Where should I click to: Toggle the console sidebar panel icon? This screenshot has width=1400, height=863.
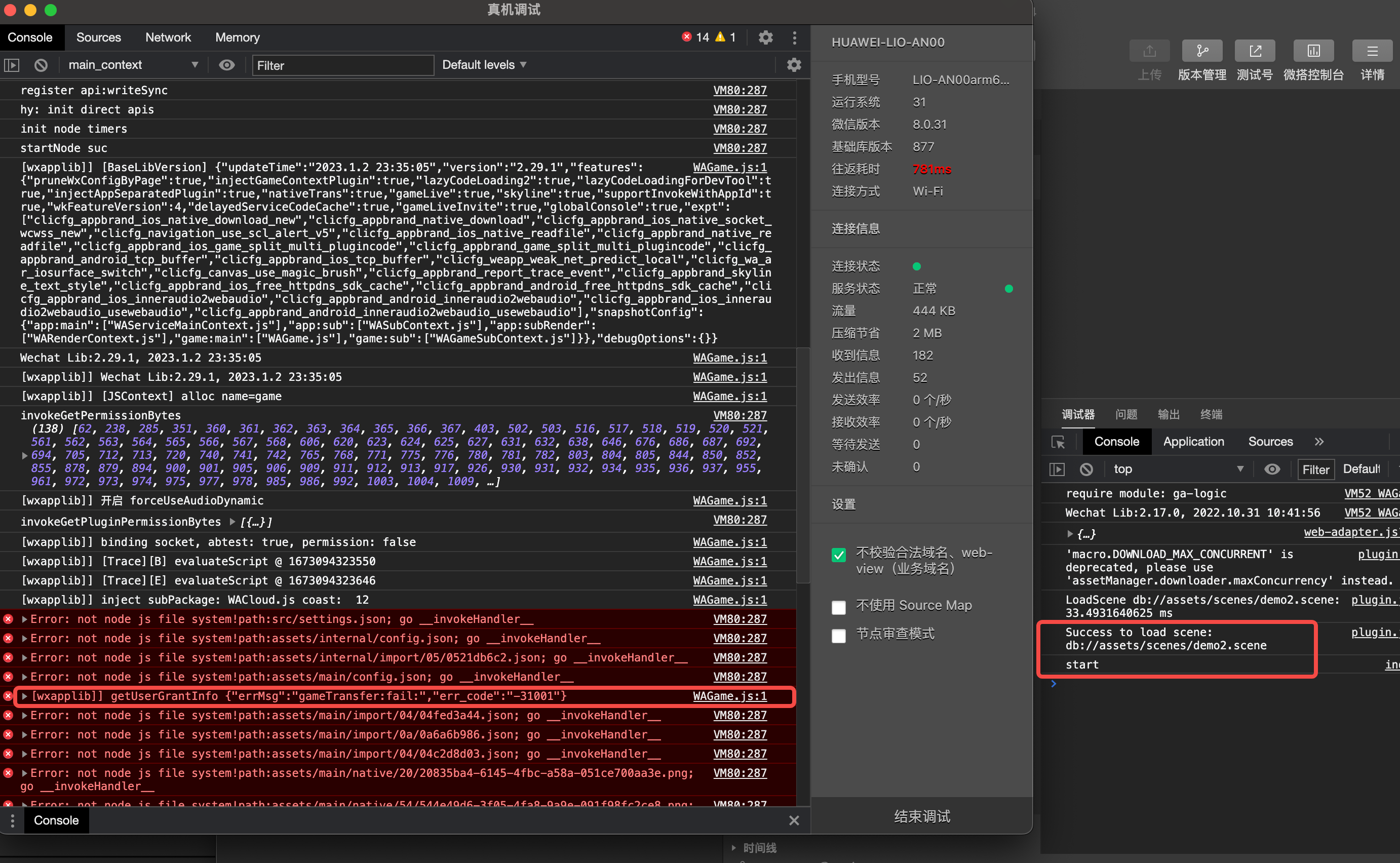12,65
